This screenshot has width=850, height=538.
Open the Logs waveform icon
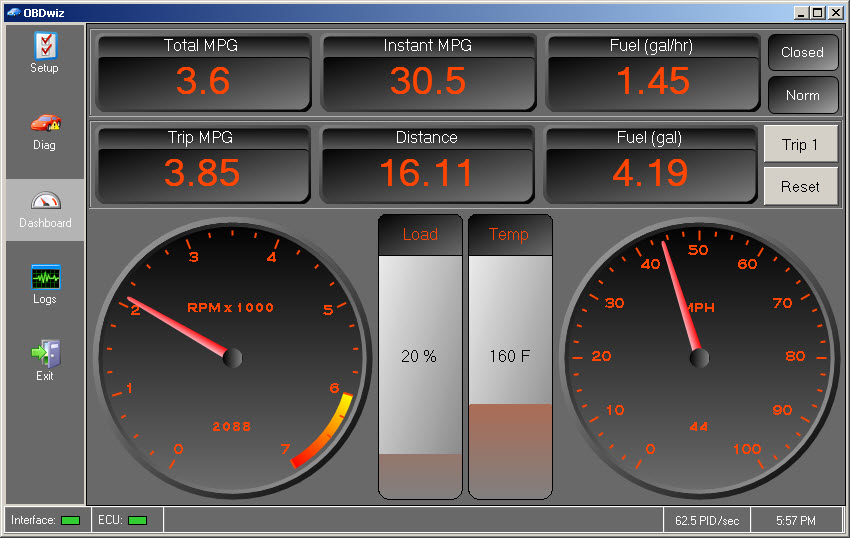(46, 277)
